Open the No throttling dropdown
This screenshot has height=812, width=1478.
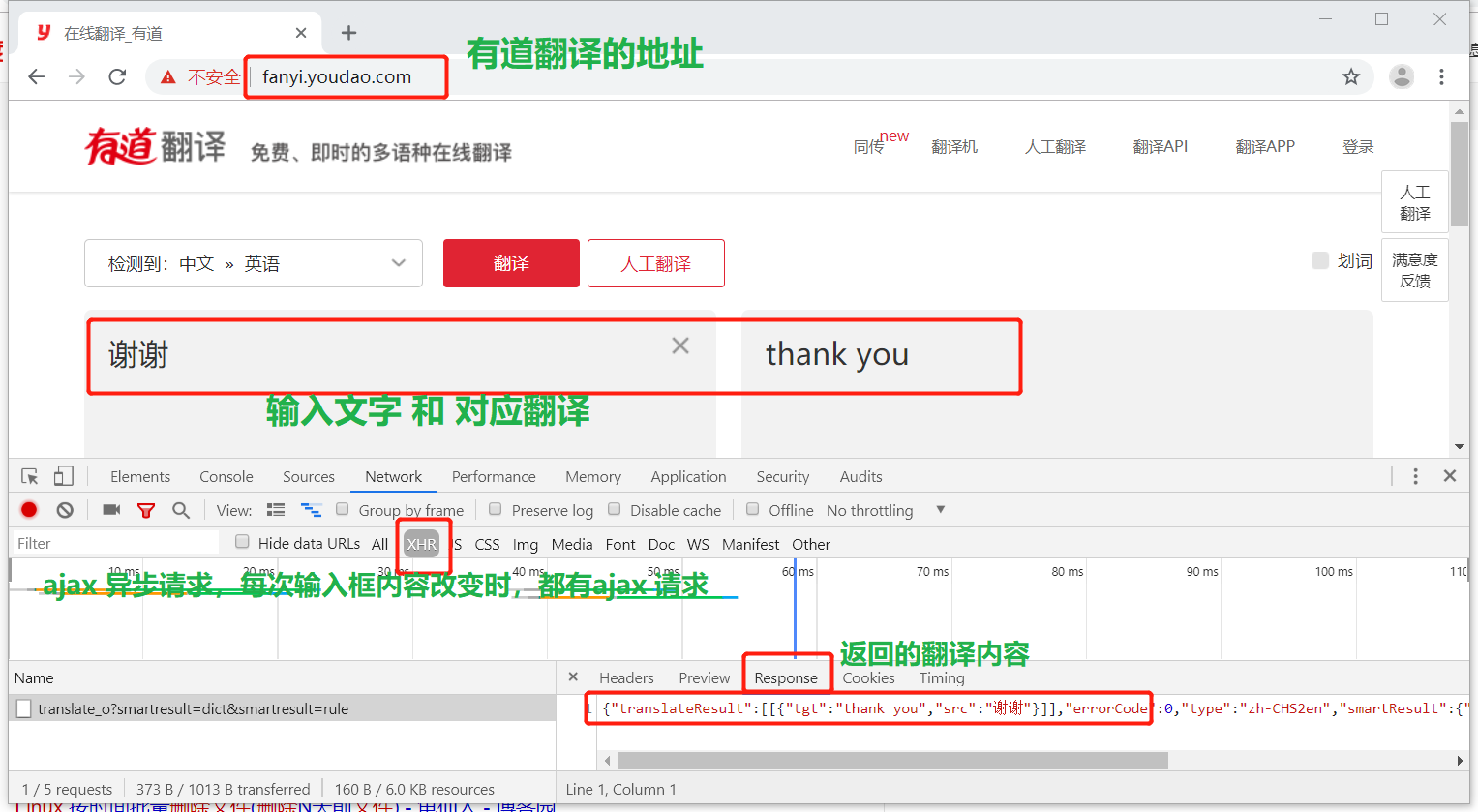tap(885, 510)
